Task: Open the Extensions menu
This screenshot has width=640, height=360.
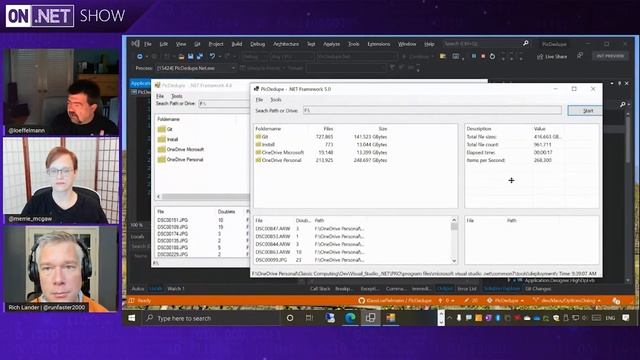Action: [378, 44]
